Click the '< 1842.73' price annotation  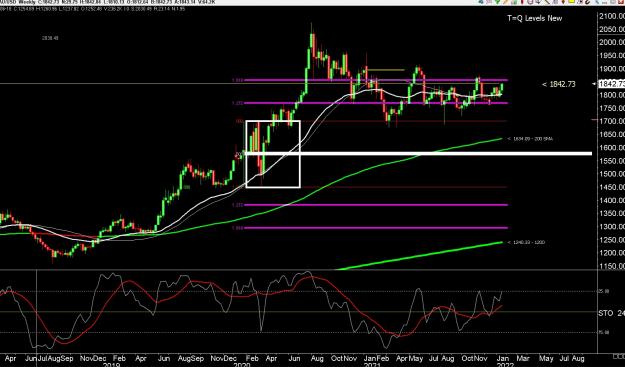(x=558, y=84)
